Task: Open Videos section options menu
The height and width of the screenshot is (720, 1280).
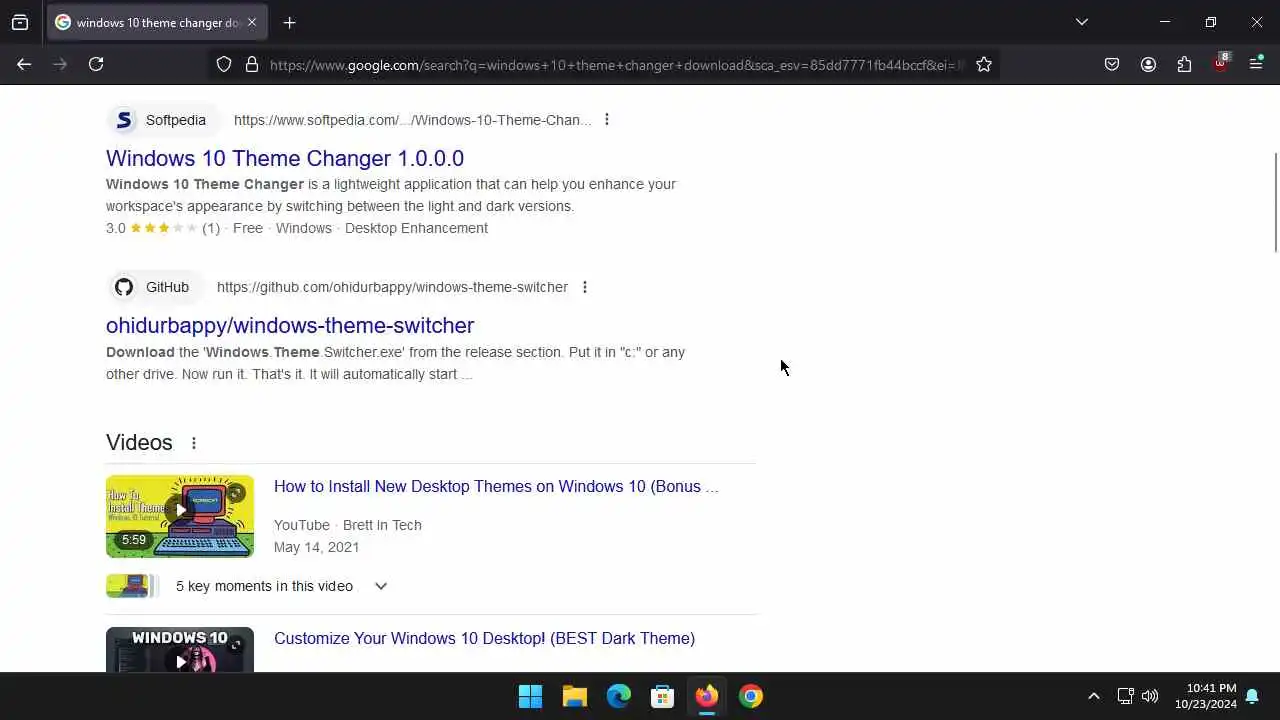Action: pyautogui.click(x=193, y=443)
